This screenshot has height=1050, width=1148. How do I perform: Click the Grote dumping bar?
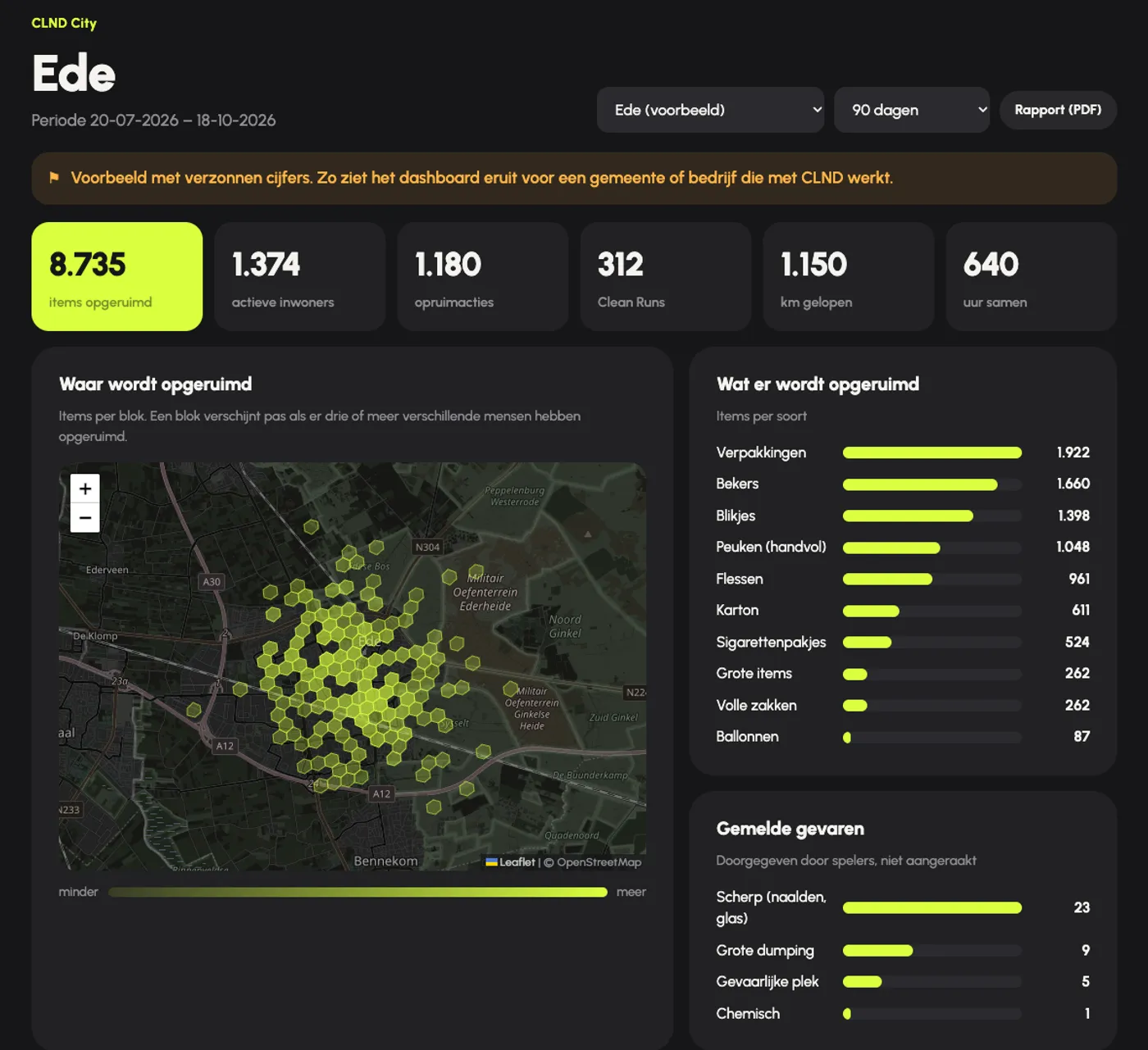(x=932, y=951)
